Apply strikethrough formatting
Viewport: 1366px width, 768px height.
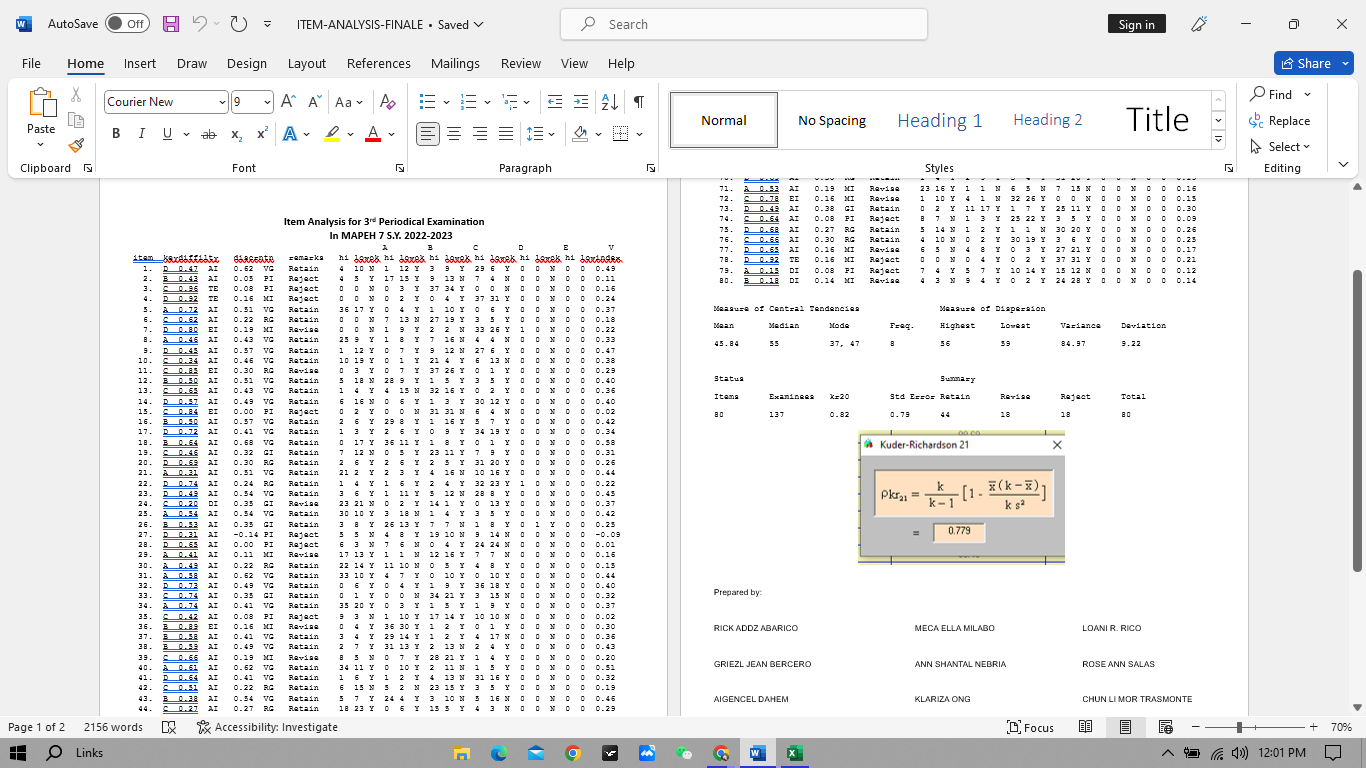(209, 134)
